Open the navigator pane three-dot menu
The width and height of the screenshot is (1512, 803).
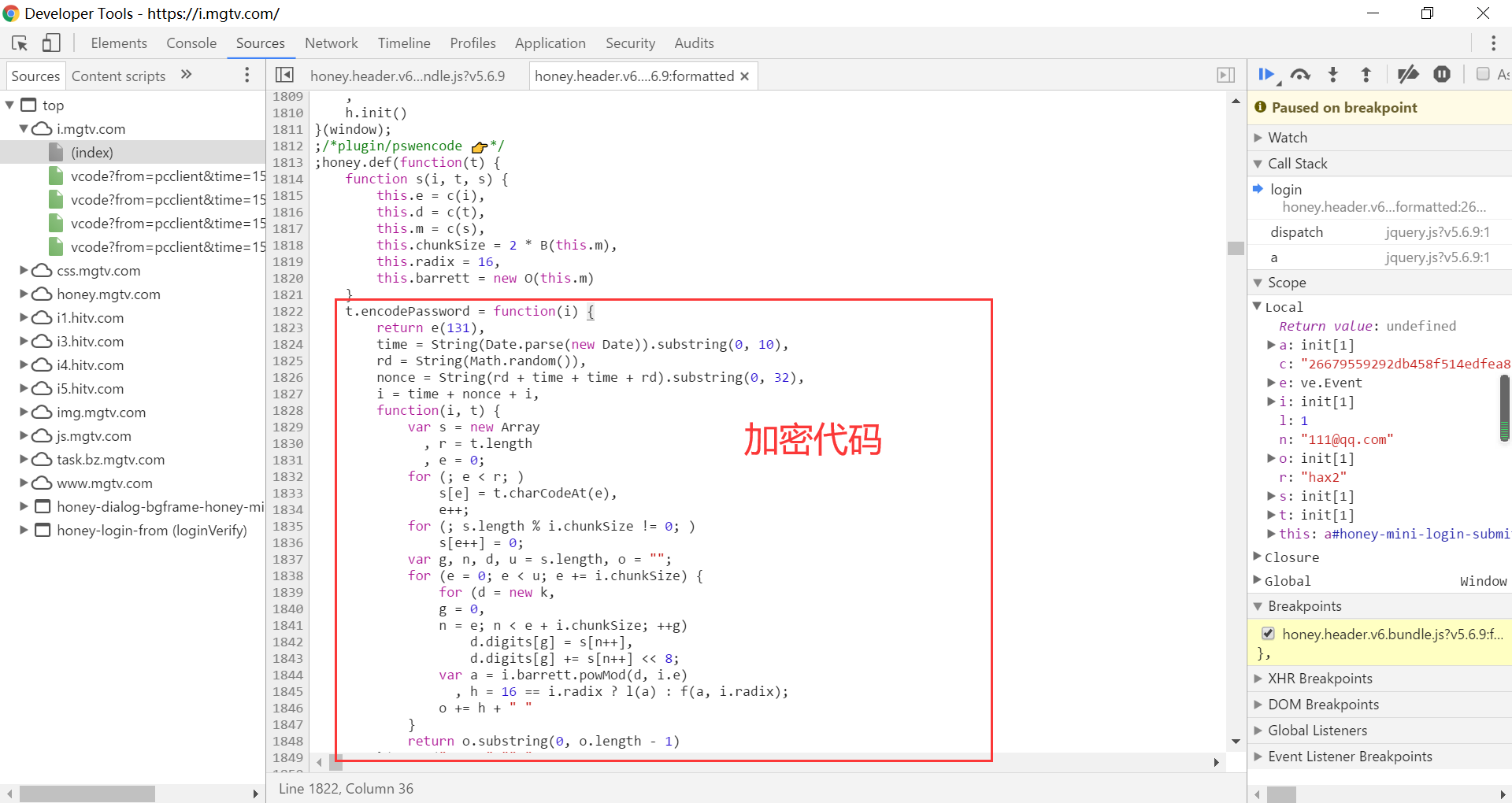pyautogui.click(x=247, y=75)
